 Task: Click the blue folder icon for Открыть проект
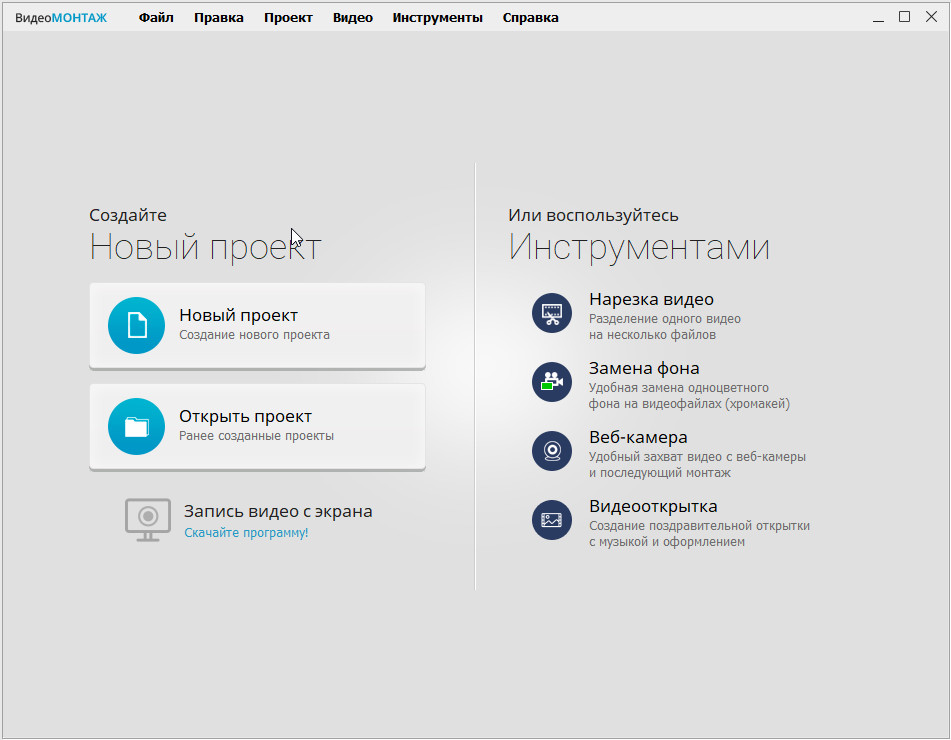[136, 426]
